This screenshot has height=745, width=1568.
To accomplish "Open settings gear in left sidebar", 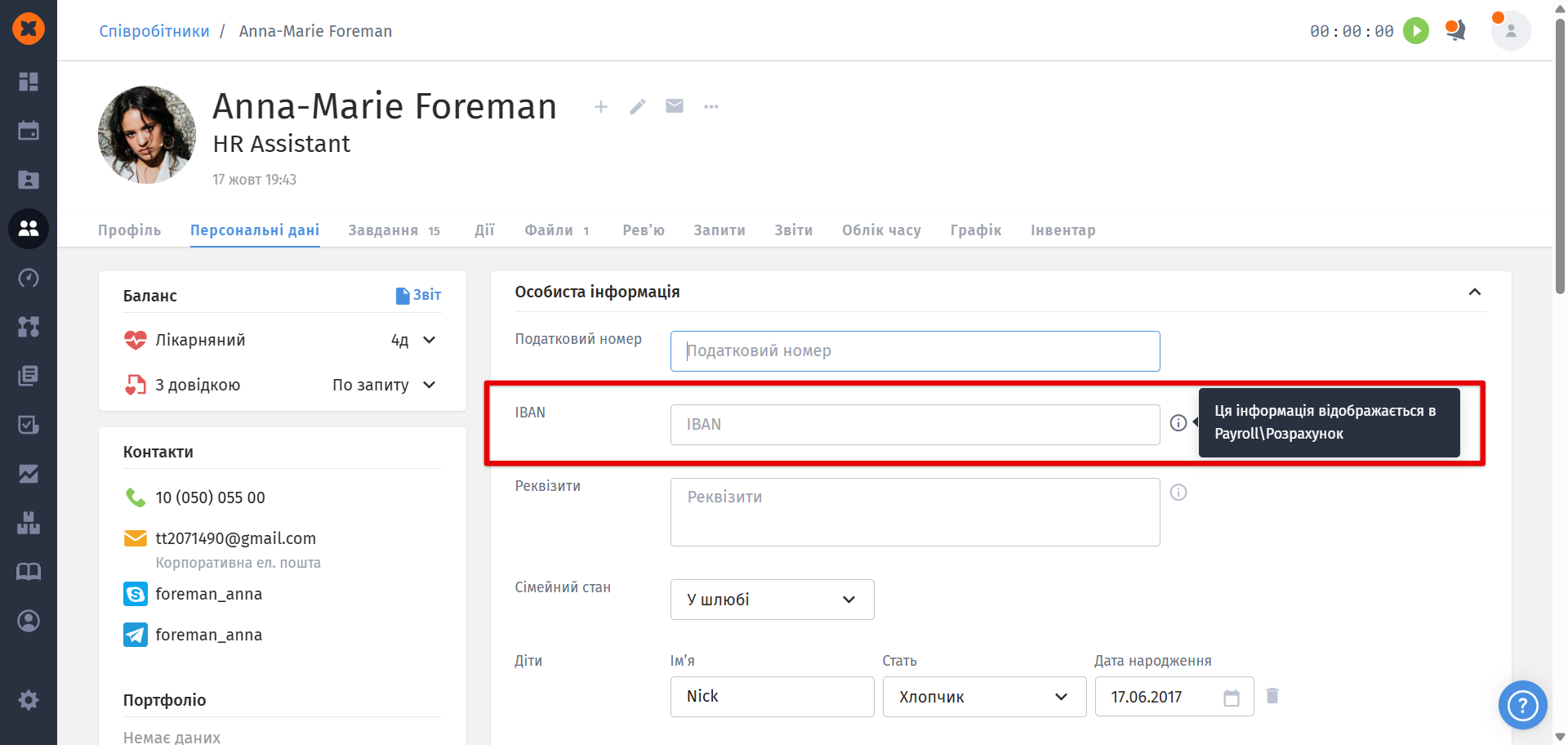I will coord(29,700).
